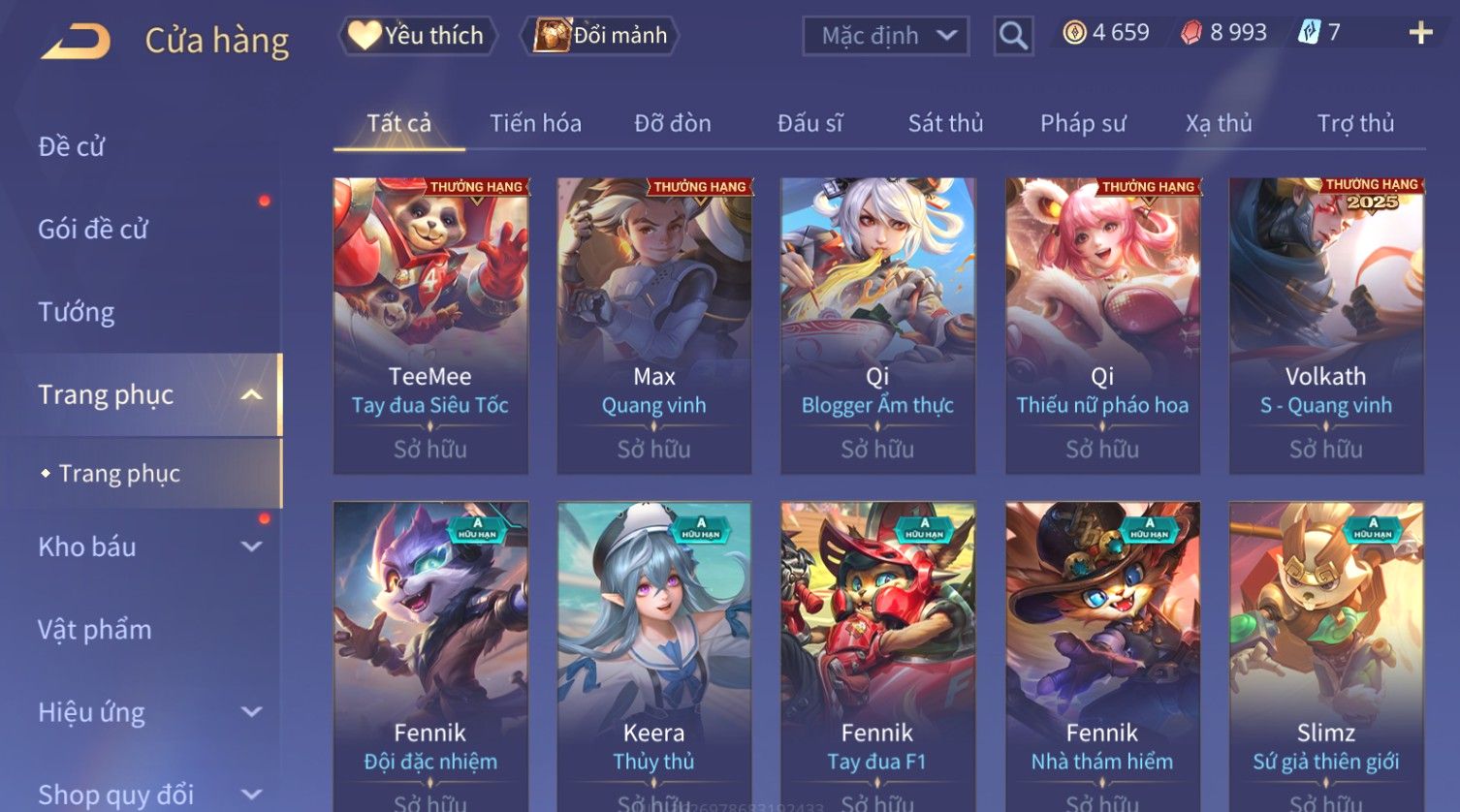Screen dimensions: 1460x812
Task: Tap the chest icon in Đổi mảnh
Action: [x=552, y=36]
